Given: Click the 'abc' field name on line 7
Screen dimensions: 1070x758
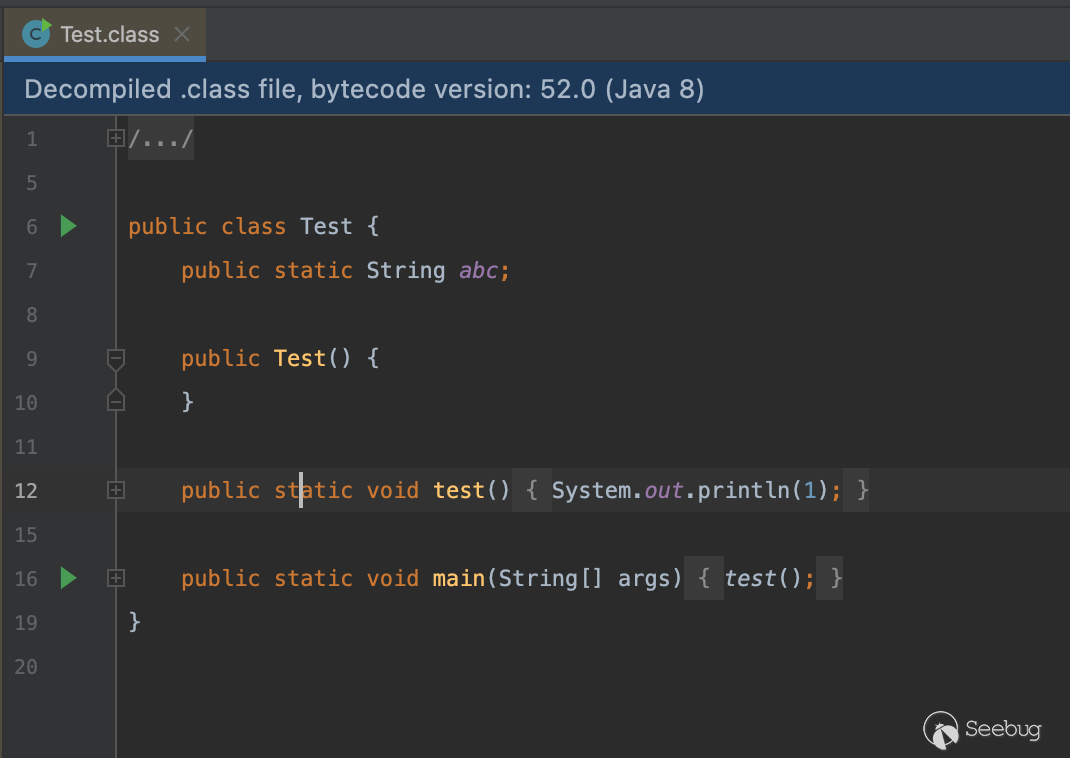Looking at the screenshot, I should click(x=478, y=271).
